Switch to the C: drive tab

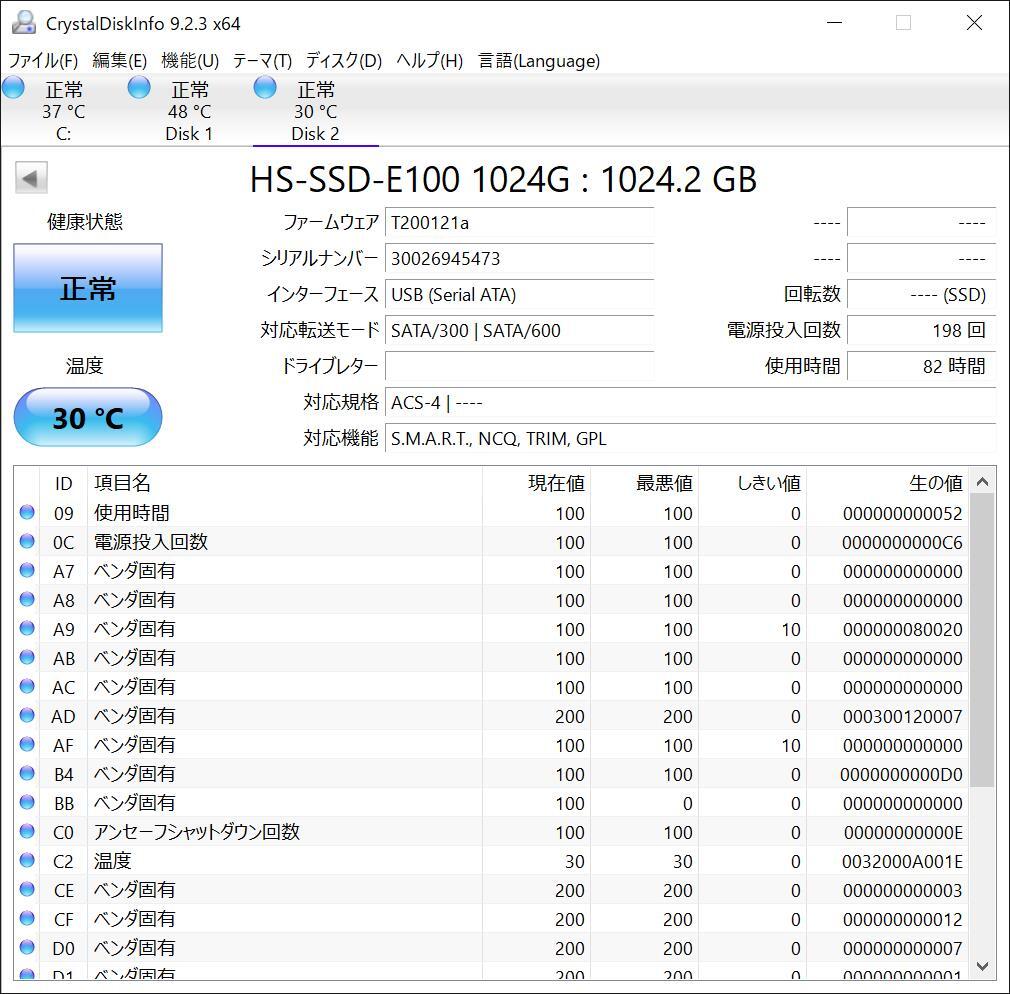(x=63, y=111)
